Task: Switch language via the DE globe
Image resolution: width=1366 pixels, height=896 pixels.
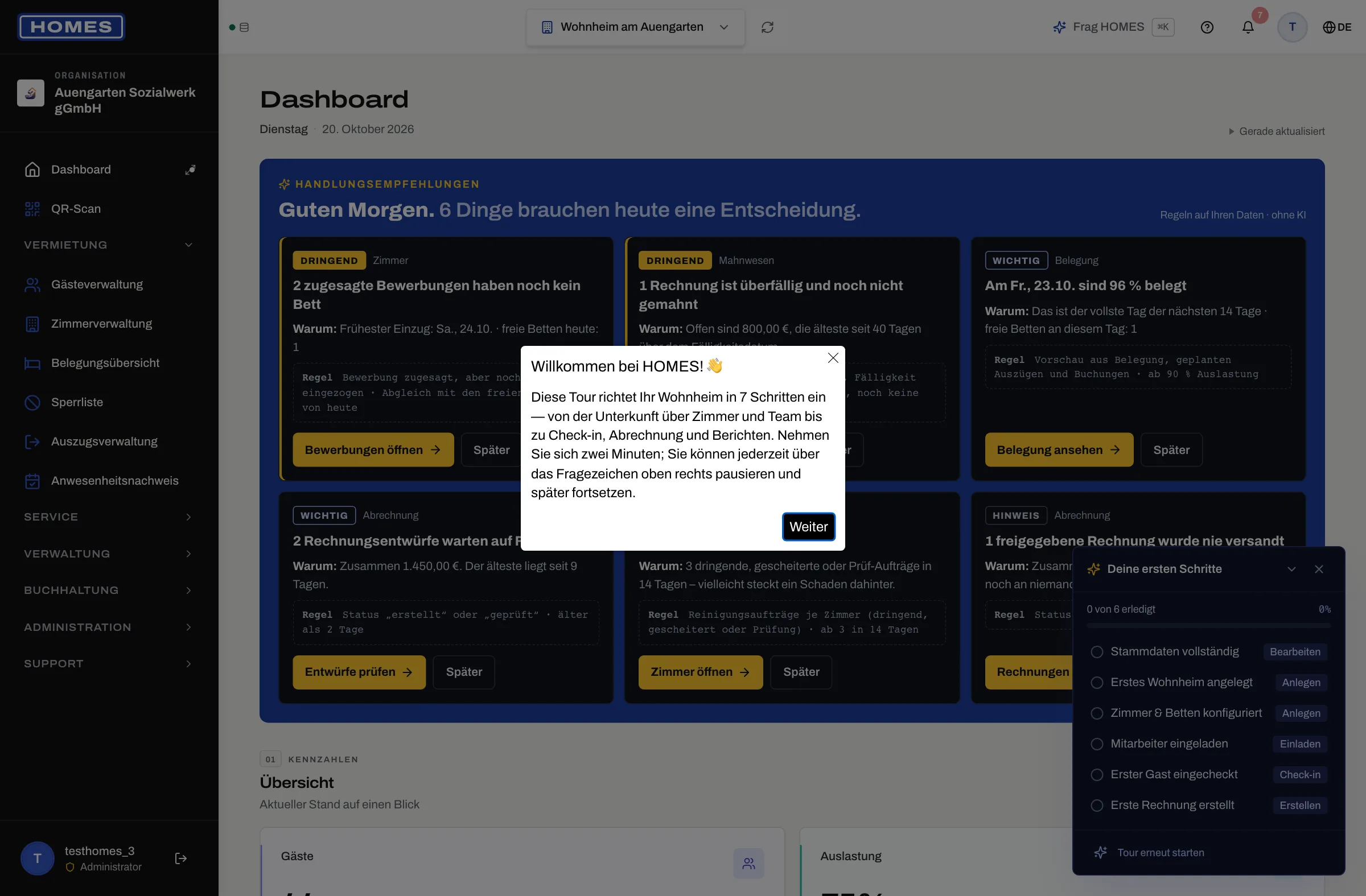Action: point(1337,27)
